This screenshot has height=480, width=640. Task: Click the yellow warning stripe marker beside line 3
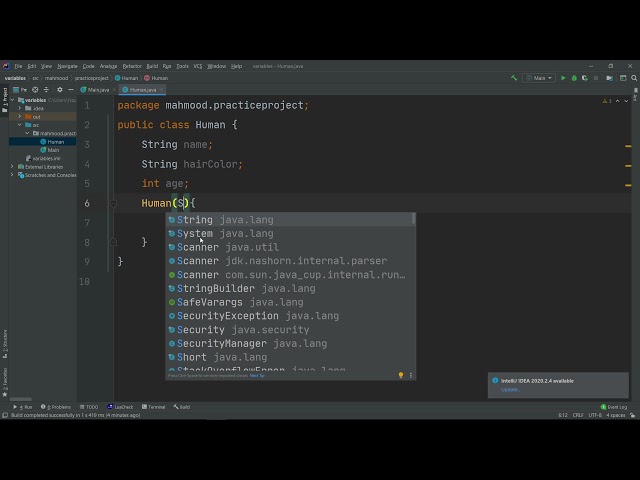pos(628,146)
